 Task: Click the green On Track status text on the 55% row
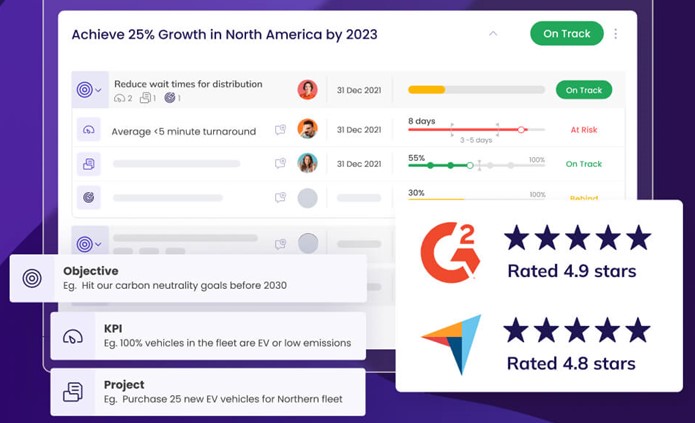(584, 164)
